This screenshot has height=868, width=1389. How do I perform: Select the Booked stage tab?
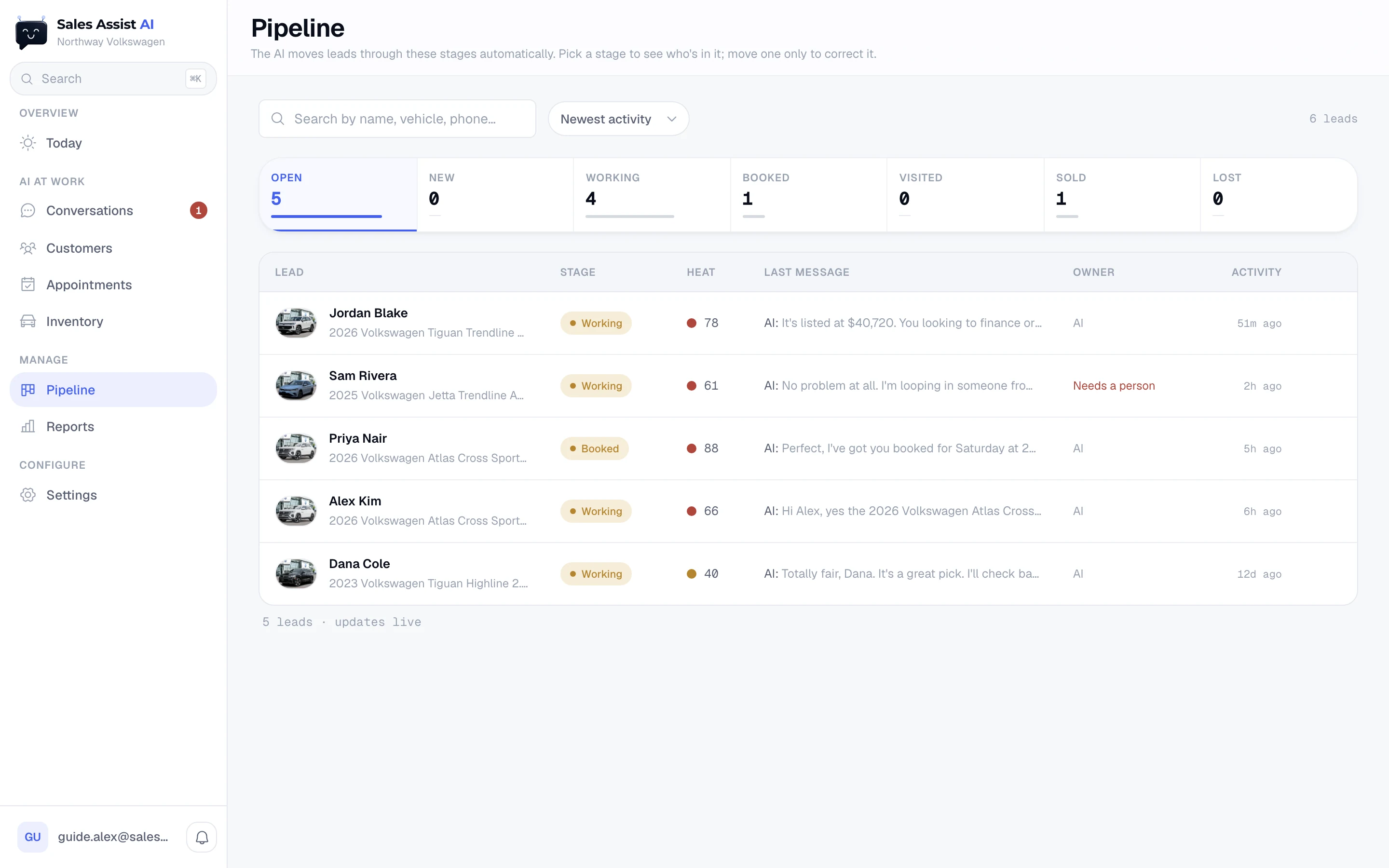pos(808,195)
